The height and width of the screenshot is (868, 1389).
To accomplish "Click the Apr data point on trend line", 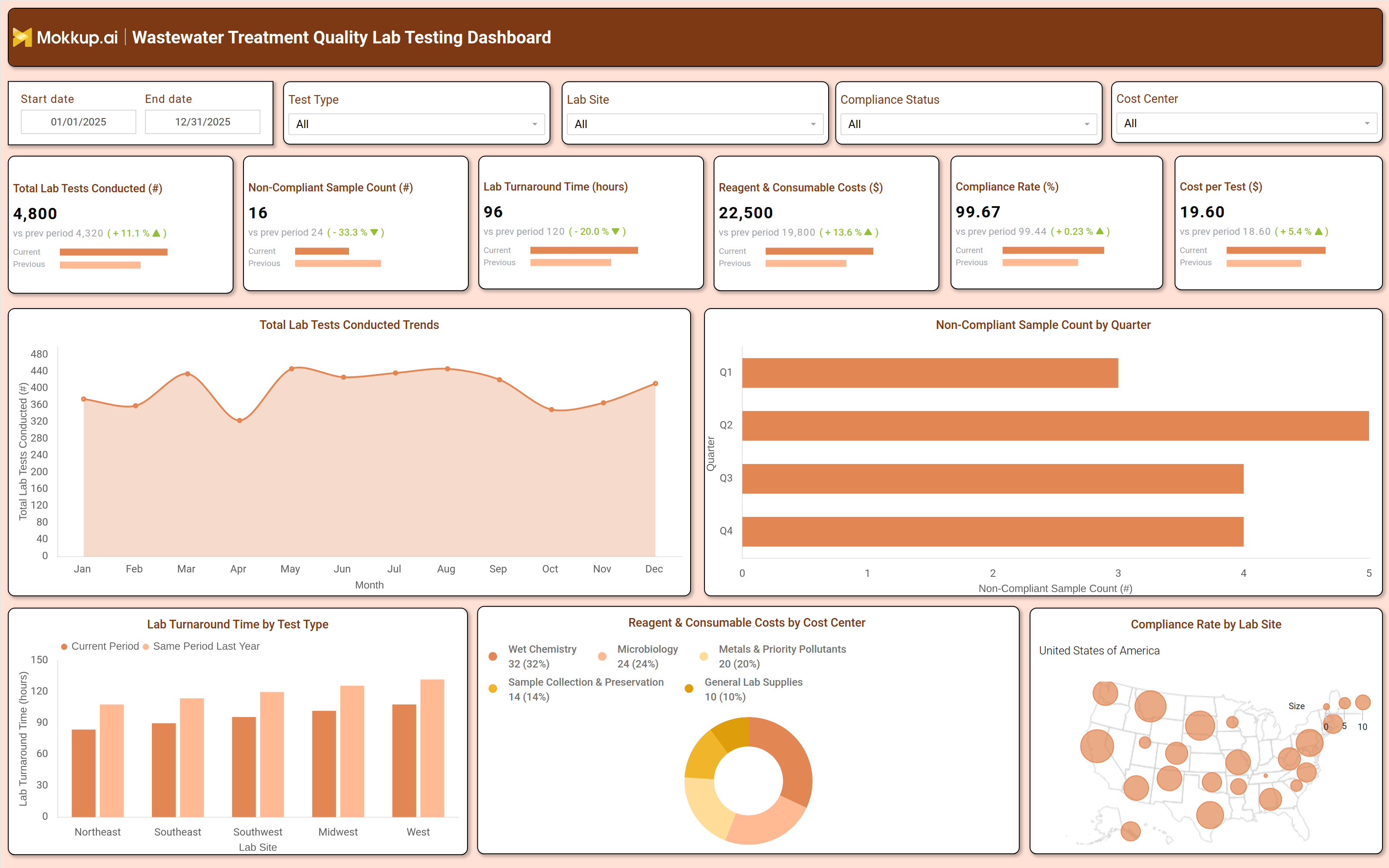I will pos(239,421).
